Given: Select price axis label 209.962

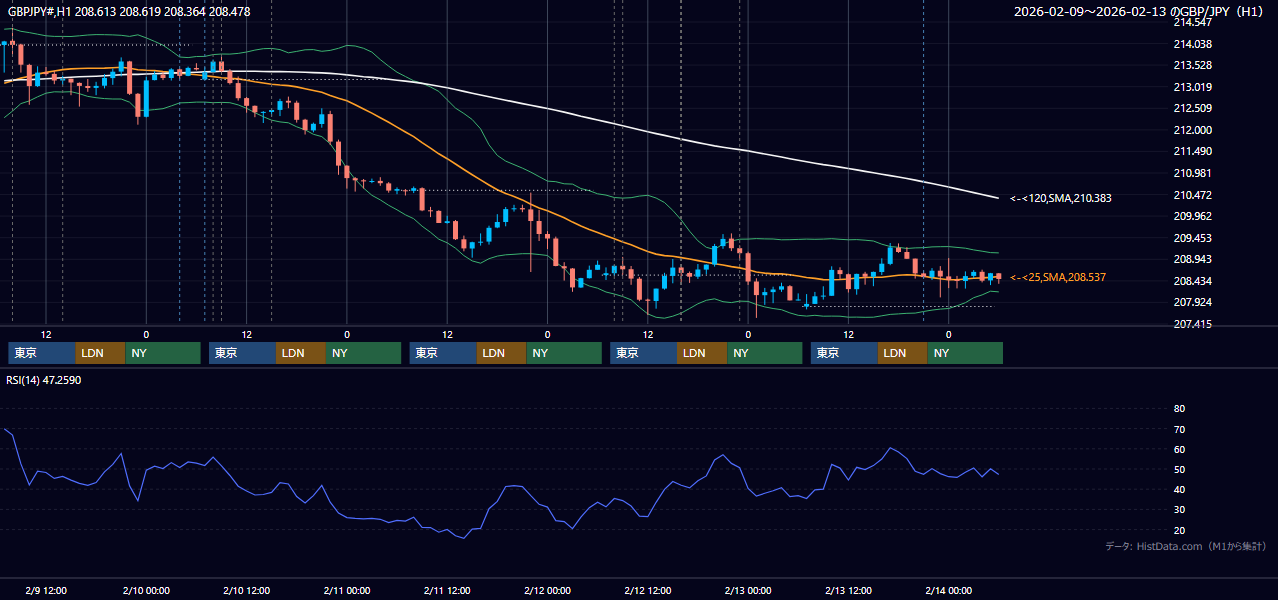Looking at the screenshot, I should tap(1192, 216).
